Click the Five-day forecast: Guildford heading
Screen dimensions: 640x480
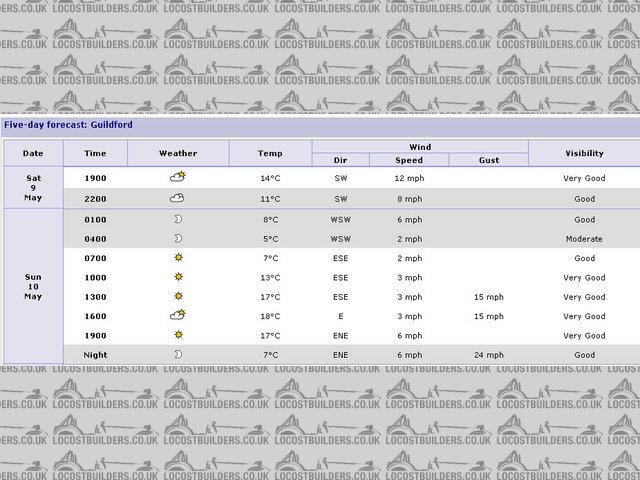[68, 125]
